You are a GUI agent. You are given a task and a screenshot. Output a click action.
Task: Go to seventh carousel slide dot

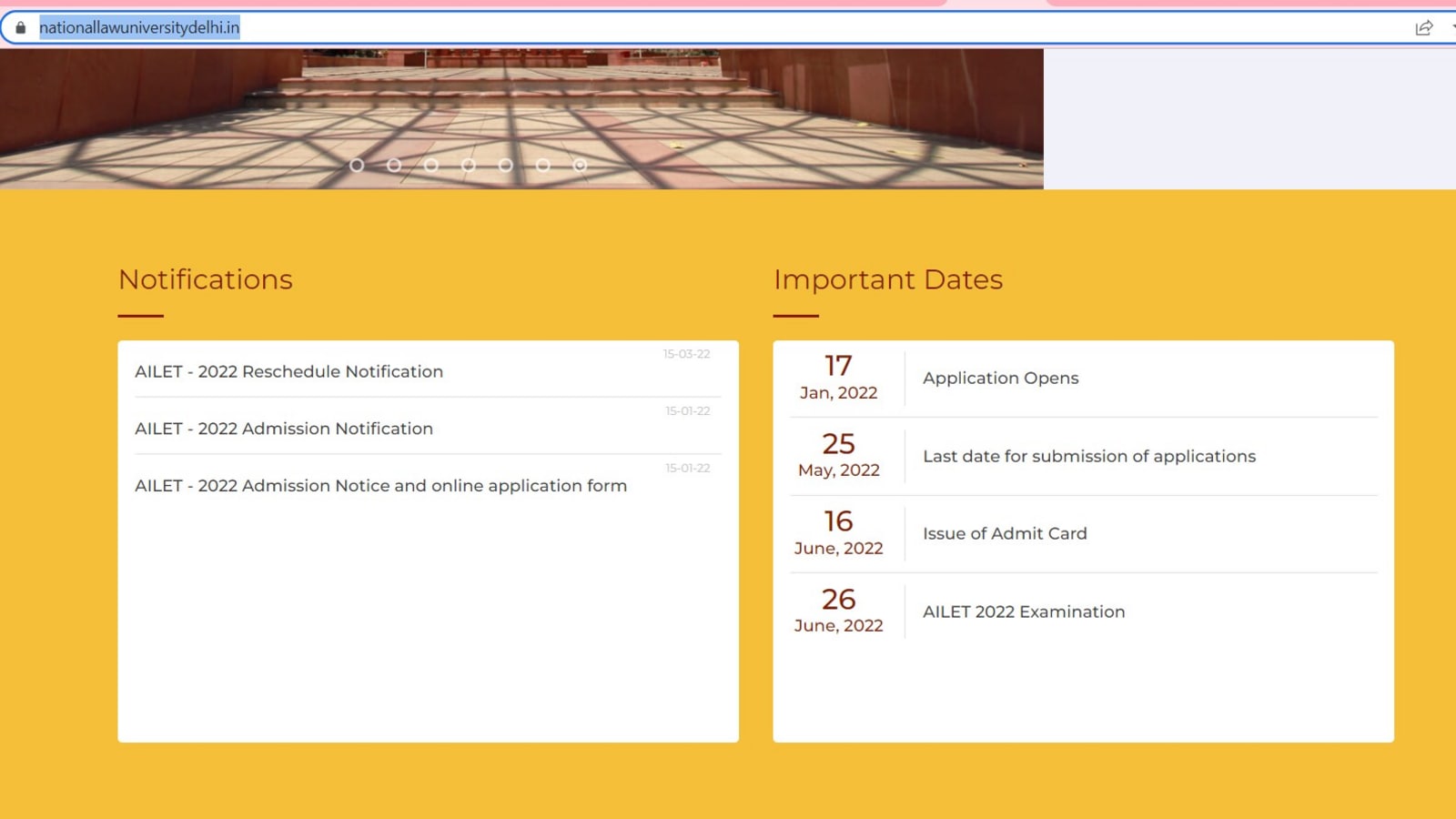[x=581, y=165]
